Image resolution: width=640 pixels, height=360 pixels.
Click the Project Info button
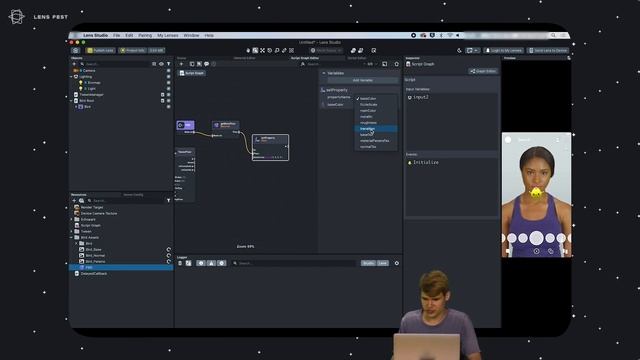tap(132, 51)
